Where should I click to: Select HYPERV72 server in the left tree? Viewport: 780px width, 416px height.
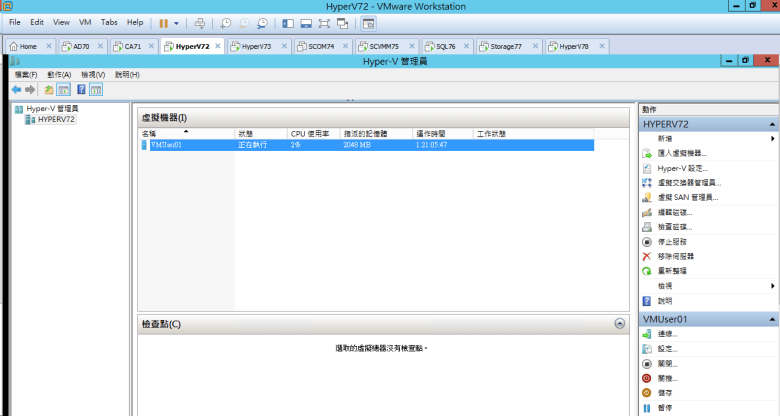click(55, 119)
